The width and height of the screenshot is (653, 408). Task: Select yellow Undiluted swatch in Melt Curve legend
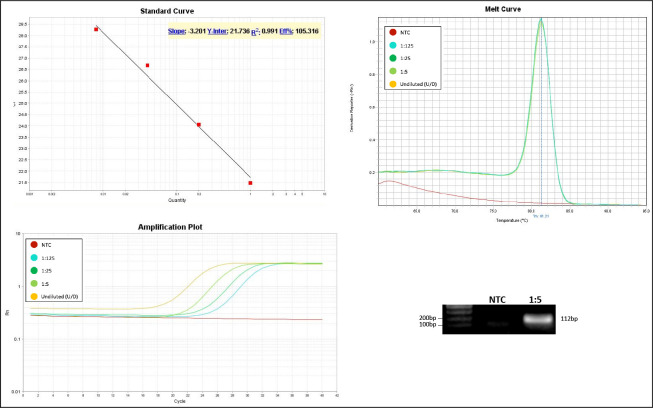click(x=391, y=85)
